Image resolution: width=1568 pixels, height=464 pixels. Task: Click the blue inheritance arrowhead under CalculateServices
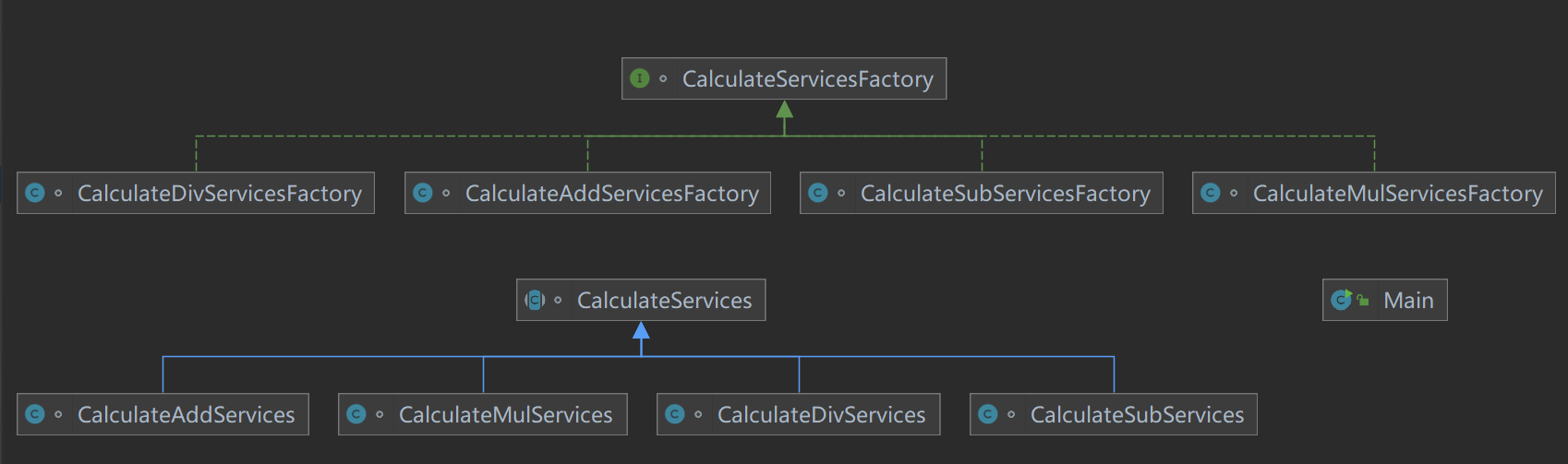pyautogui.click(x=641, y=330)
